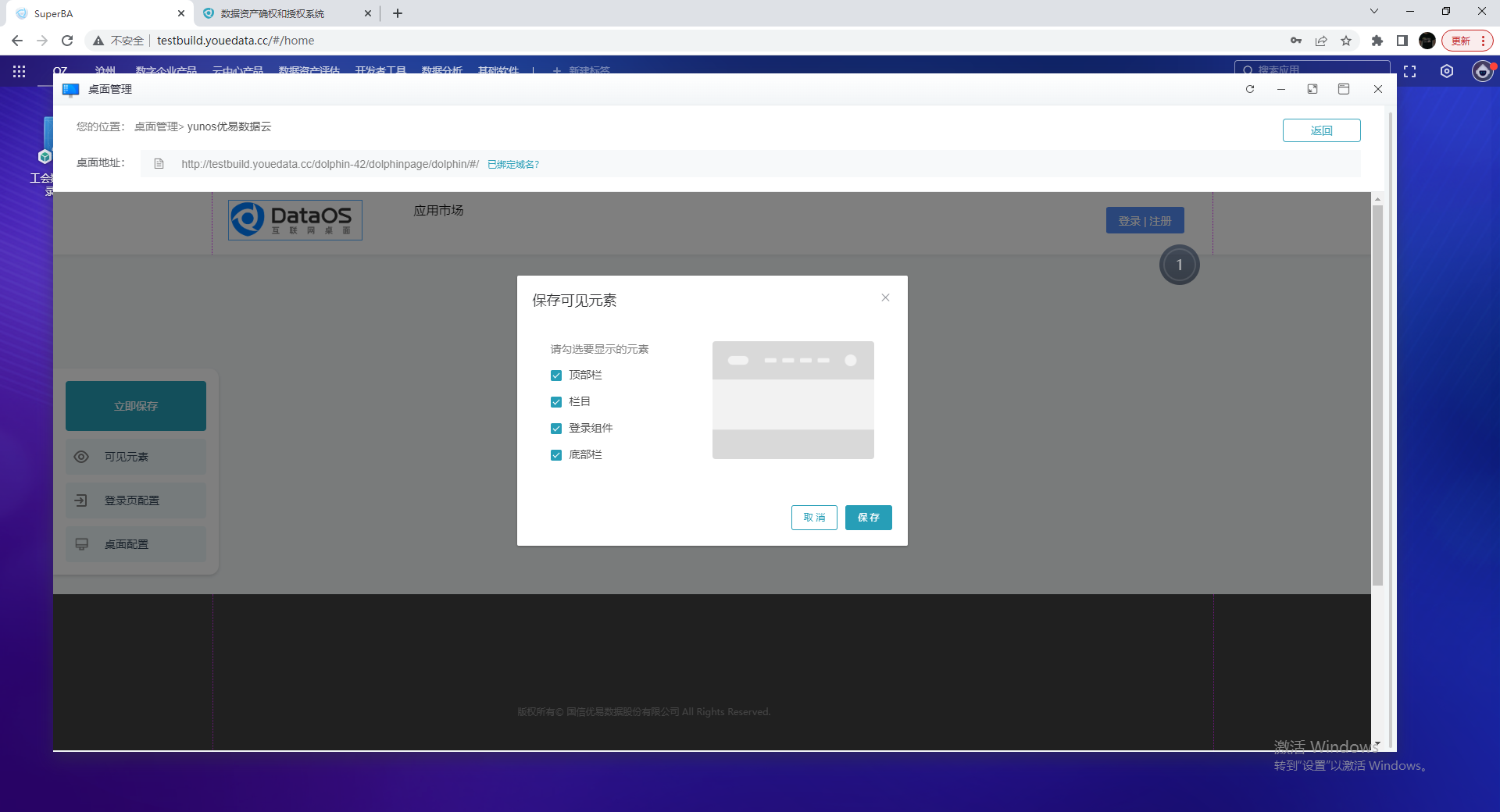Open the apps grid icon
Viewport: 1500px width, 812px height.
pyautogui.click(x=20, y=71)
